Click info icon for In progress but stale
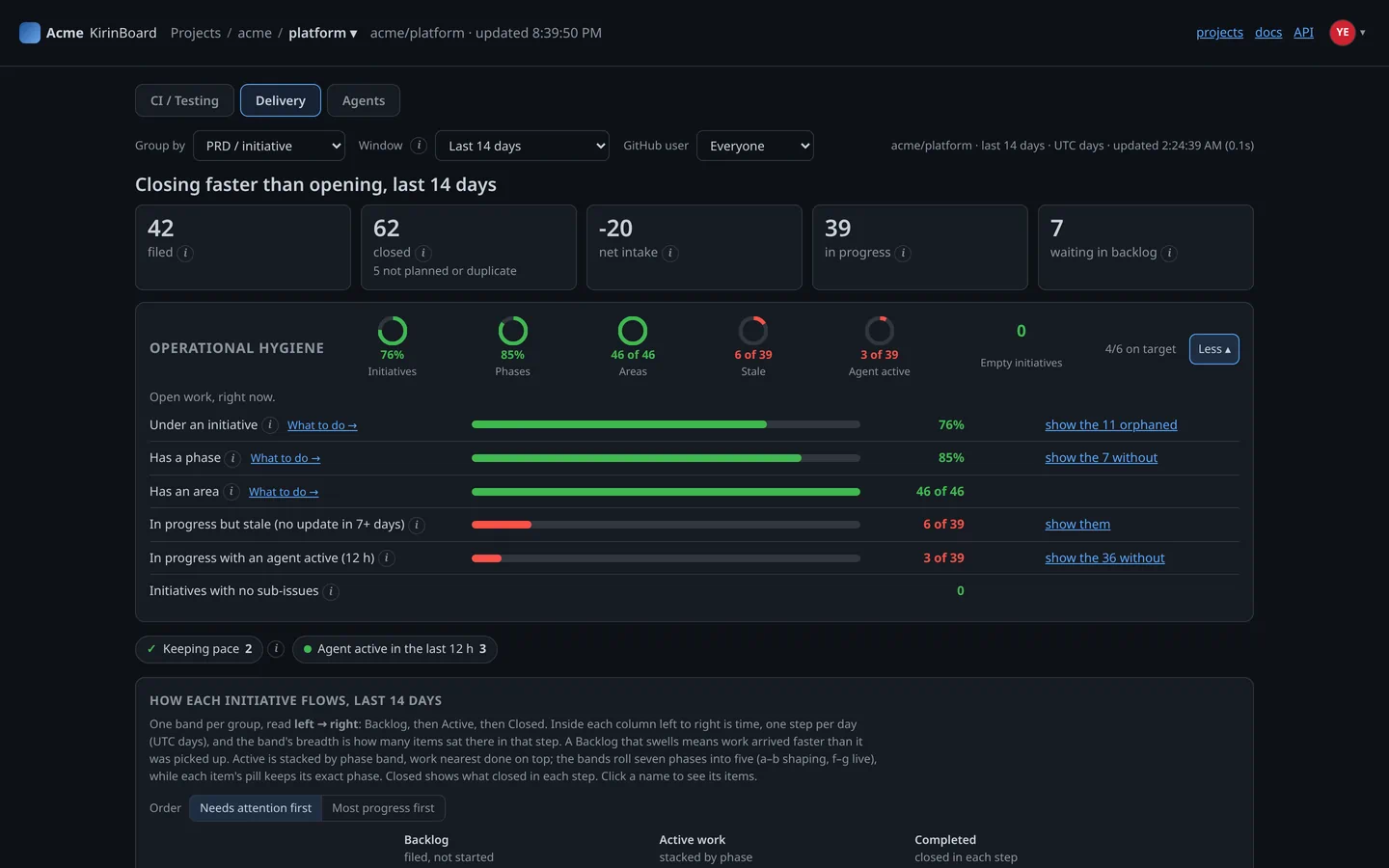This screenshot has height=868, width=1389. coord(417,525)
